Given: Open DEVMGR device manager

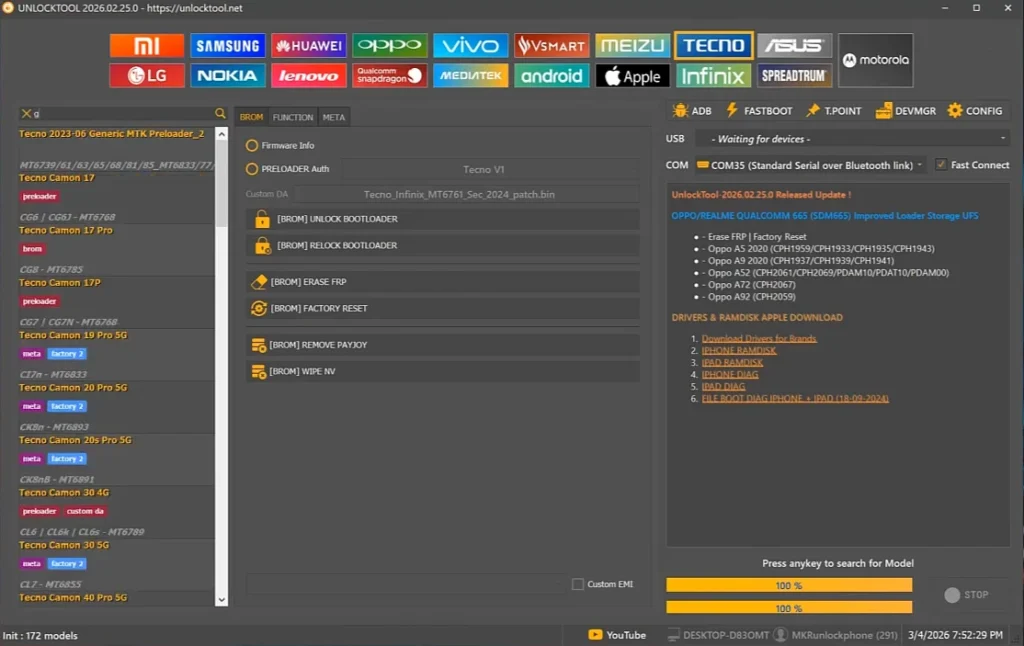Looking at the screenshot, I should pyautogui.click(x=907, y=110).
